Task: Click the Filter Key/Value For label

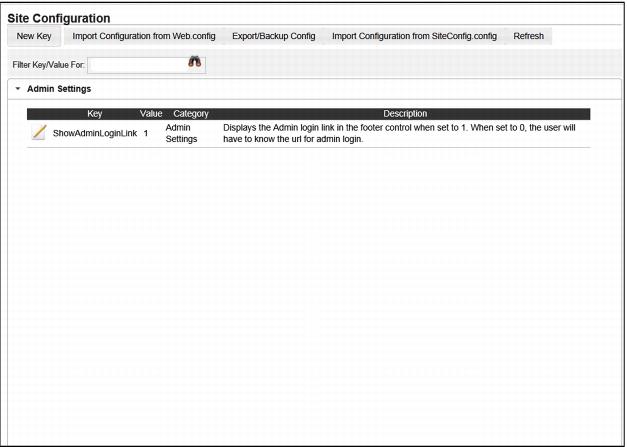Action: pyautogui.click(x=48, y=65)
